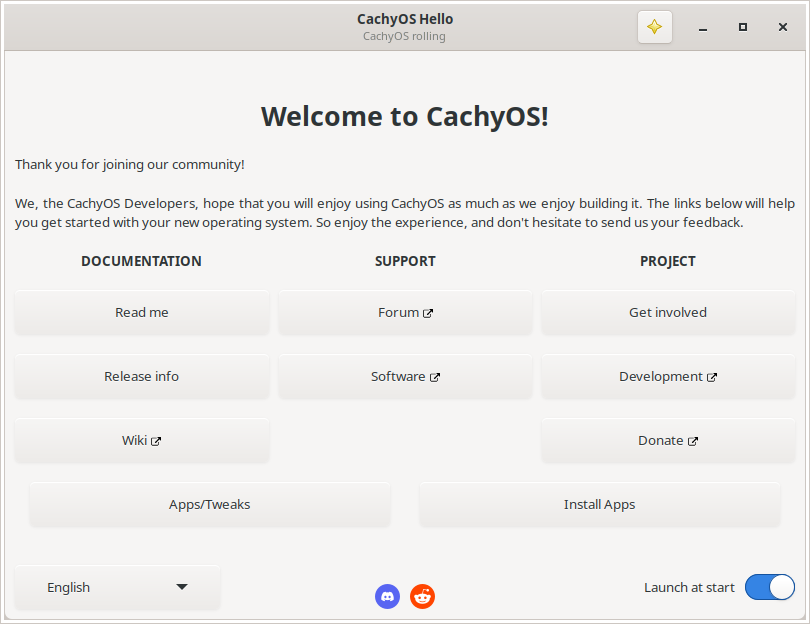Click the language dropdown arrow

tap(181, 587)
